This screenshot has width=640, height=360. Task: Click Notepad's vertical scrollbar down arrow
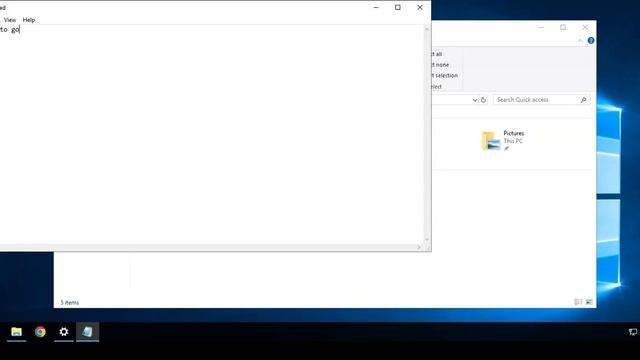[x=427, y=240]
